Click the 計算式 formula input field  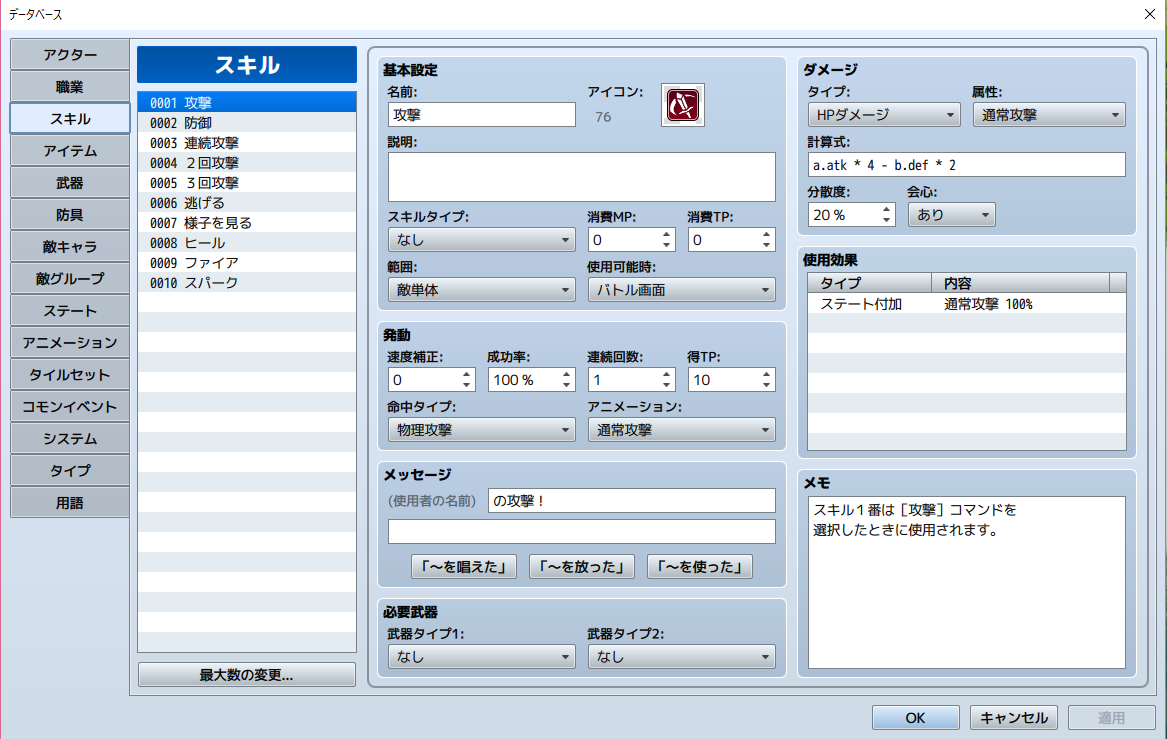(966, 165)
